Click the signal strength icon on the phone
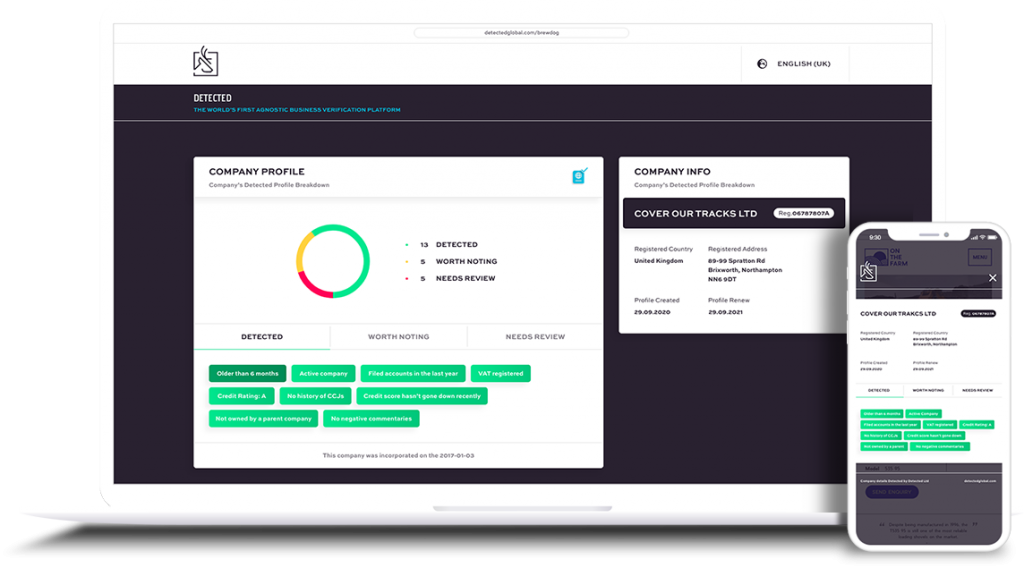Screen dimensions: 1024x568 974,238
